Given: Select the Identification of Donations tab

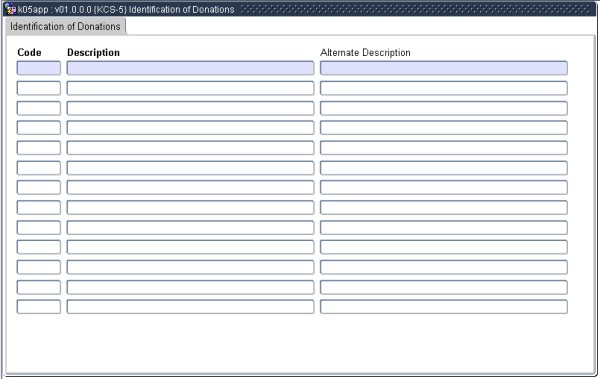Looking at the screenshot, I should click(65, 26).
